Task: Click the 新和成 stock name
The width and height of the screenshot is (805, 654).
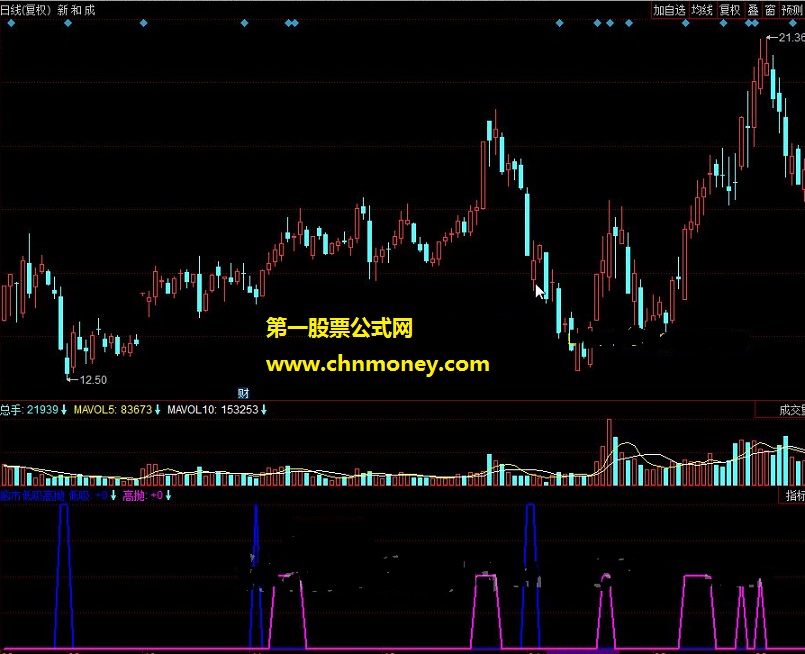Action: pyautogui.click(x=76, y=10)
